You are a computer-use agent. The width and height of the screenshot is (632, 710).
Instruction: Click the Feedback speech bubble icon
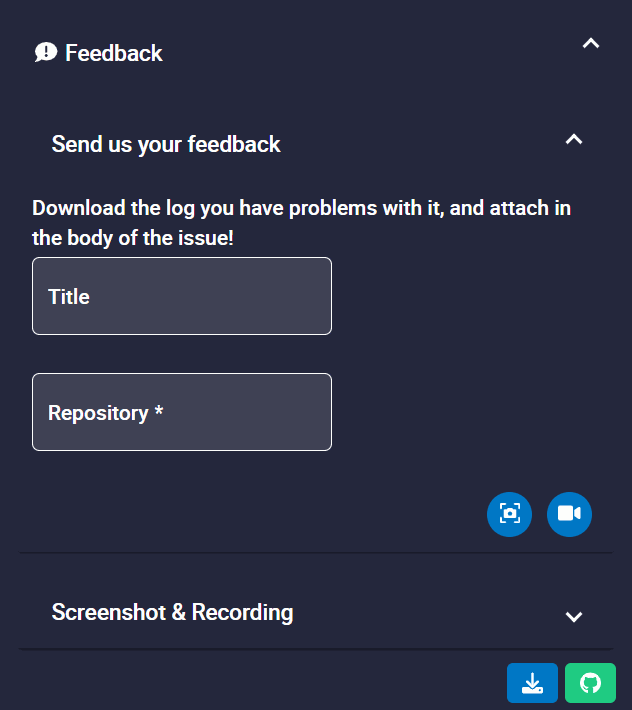pyautogui.click(x=46, y=53)
